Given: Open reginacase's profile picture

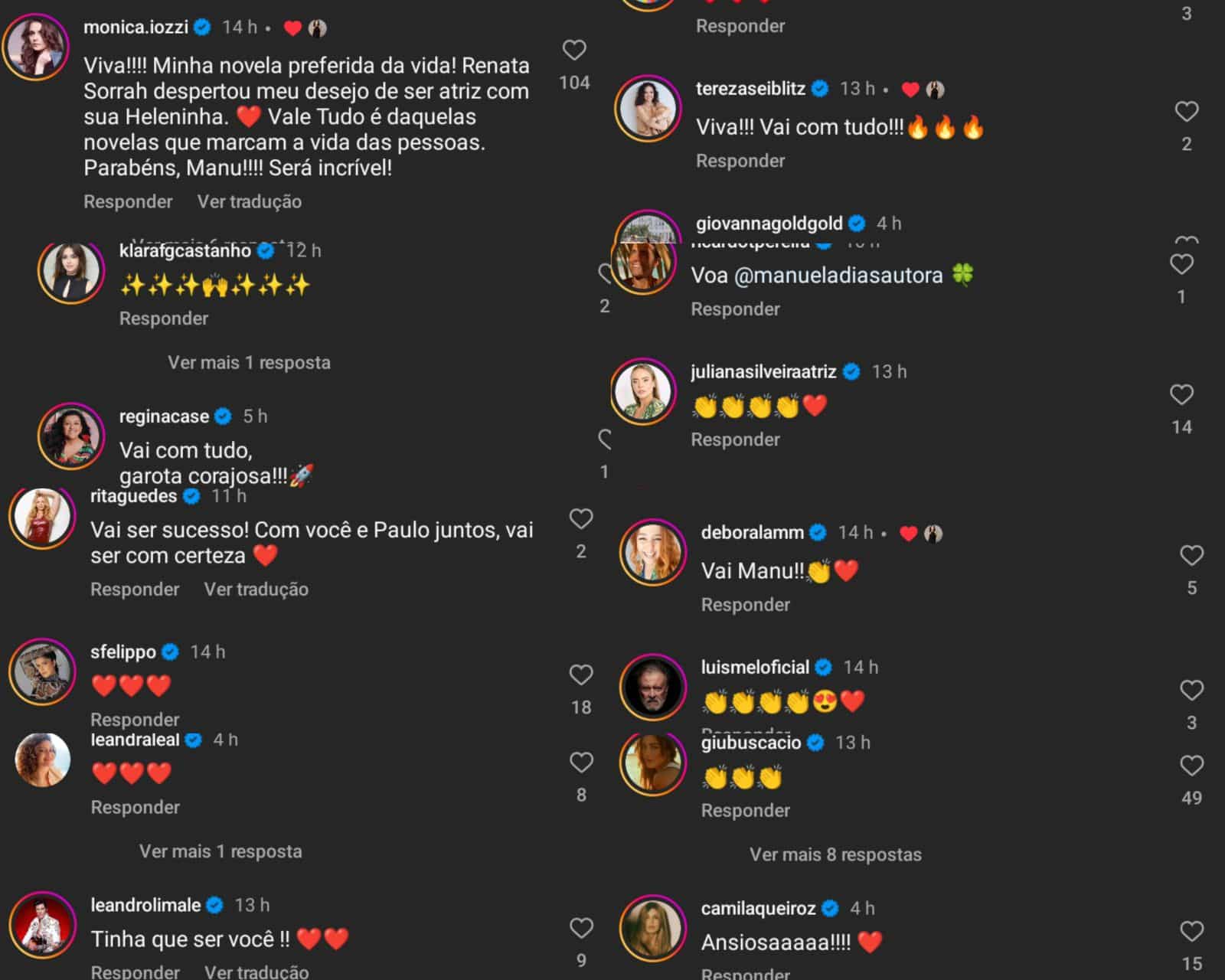Looking at the screenshot, I should (71, 436).
